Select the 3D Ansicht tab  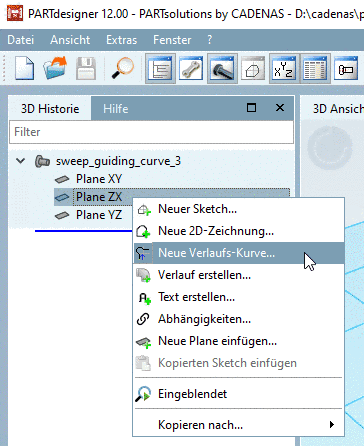[338, 109]
